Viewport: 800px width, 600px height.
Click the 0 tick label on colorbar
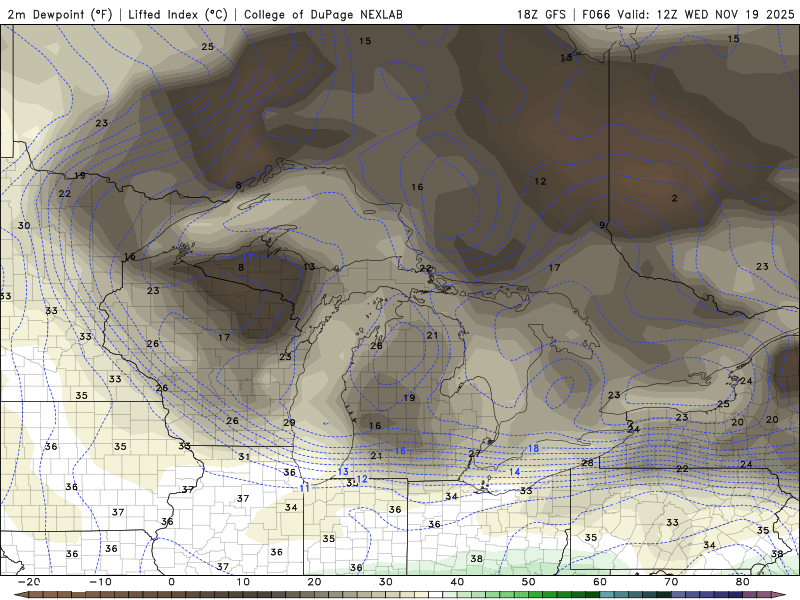click(171, 582)
